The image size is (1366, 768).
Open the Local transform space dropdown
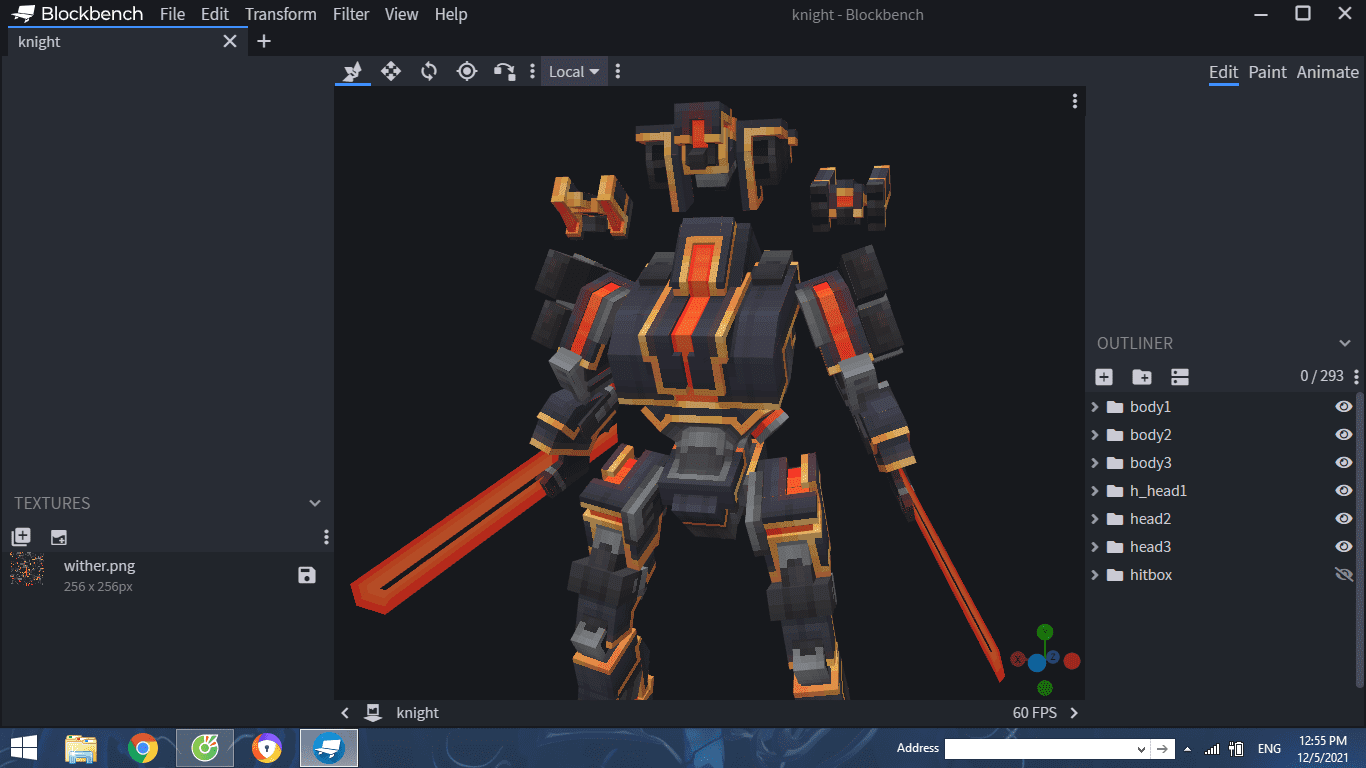574,71
